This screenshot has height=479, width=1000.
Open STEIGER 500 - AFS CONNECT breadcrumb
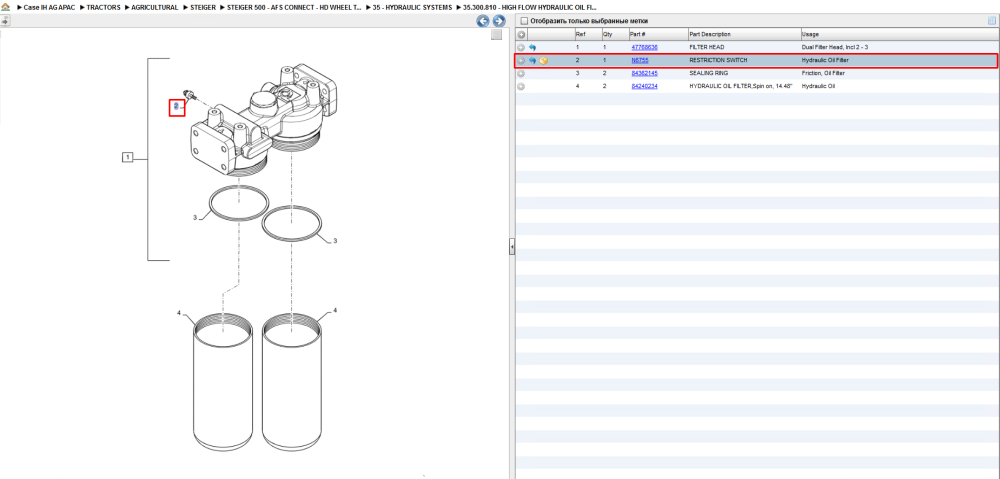coord(294,8)
